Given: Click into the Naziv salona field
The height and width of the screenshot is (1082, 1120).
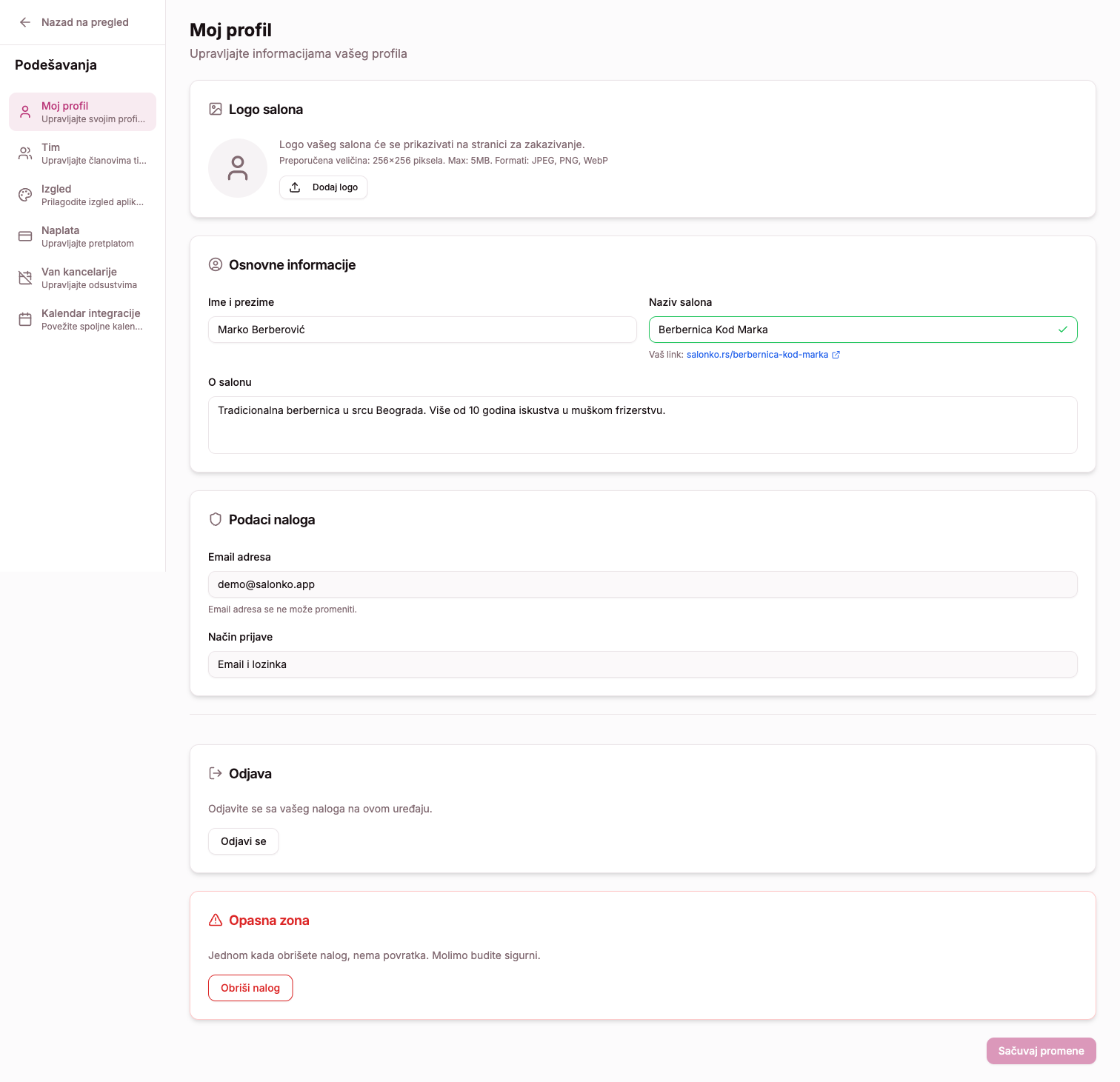Looking at the screenshot, I should point(852,330).
